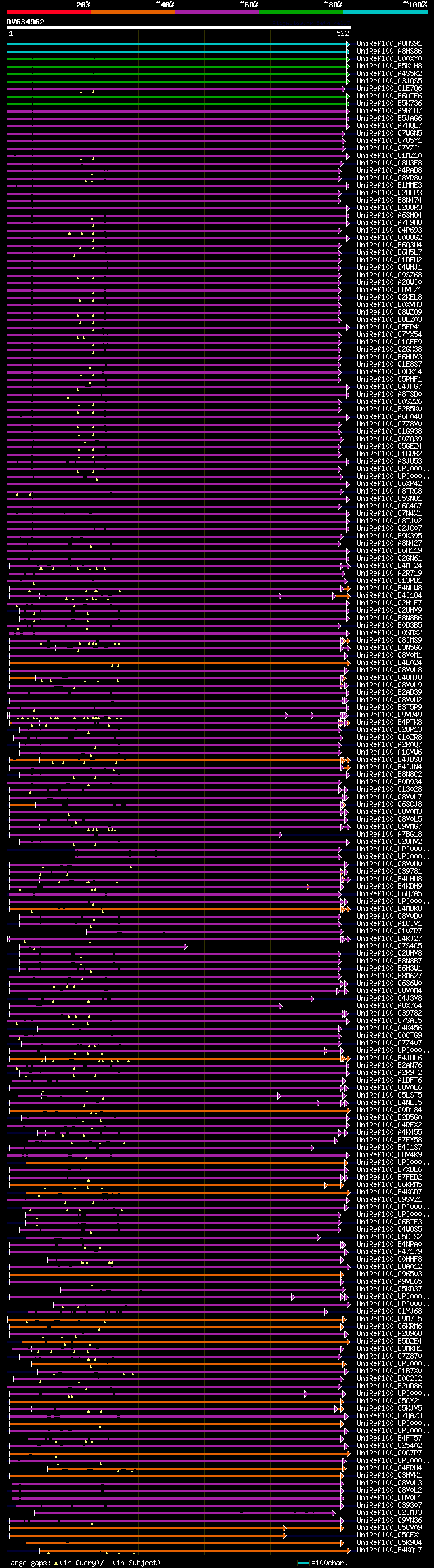Screen dimensions: 434x1568
Task: Select subject UniRef100_B3MKH1
Action: coord(389,1349)
